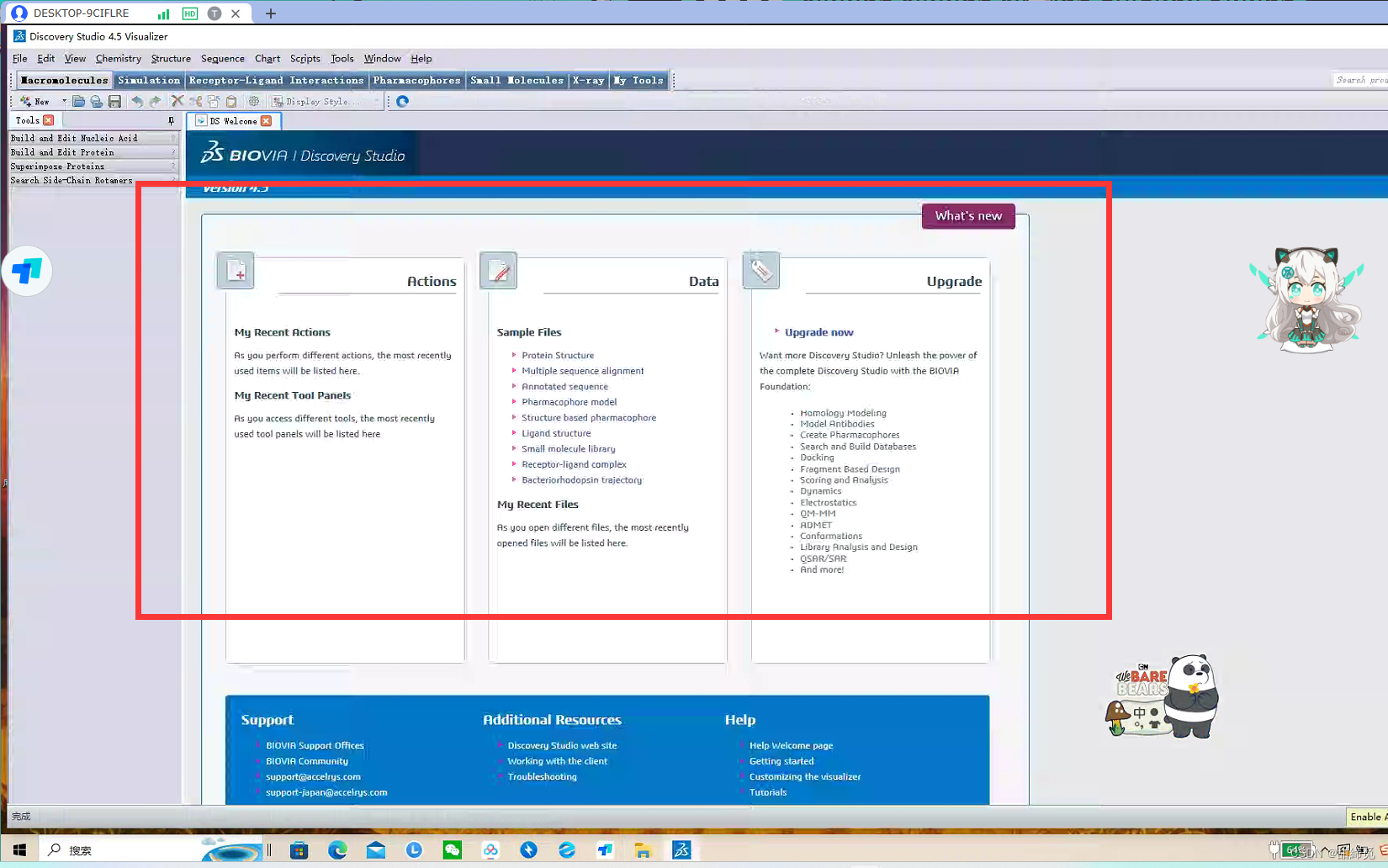Click the What's new button
The width and height of the screenshot is (1388, 868).
[x=968, y=216]
